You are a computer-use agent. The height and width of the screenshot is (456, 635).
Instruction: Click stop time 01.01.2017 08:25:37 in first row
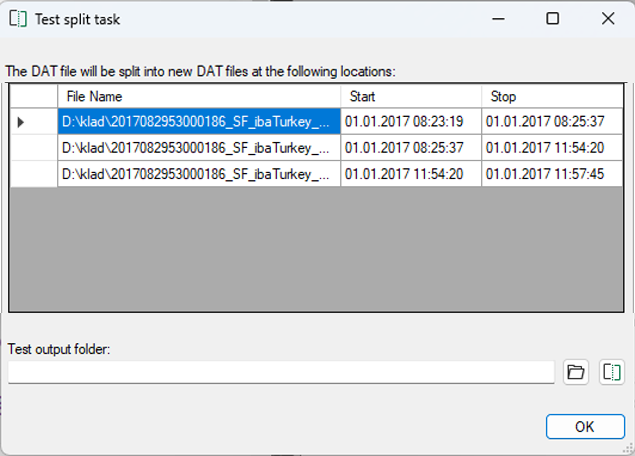coord(552,121)
